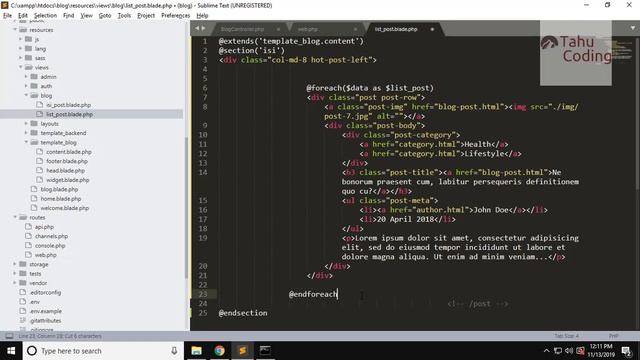Screen dimensions: 640x360
Task: Close the web.php tab
Action: (355, 29)
